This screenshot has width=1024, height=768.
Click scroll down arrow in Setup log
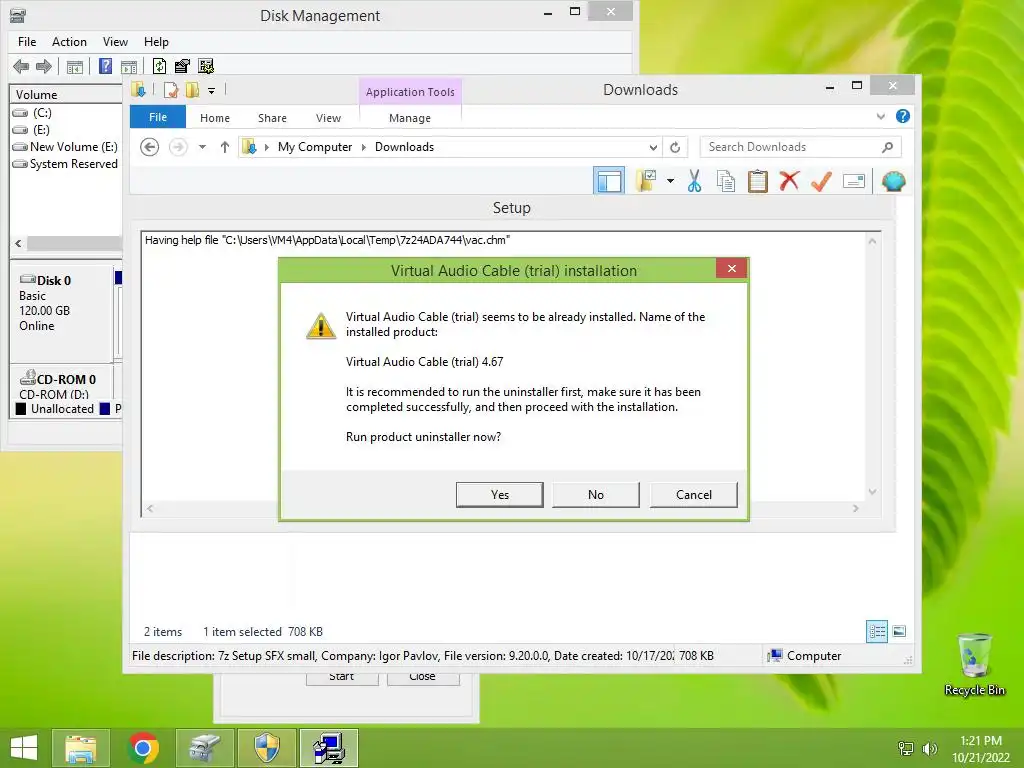[x=872, y=492]
